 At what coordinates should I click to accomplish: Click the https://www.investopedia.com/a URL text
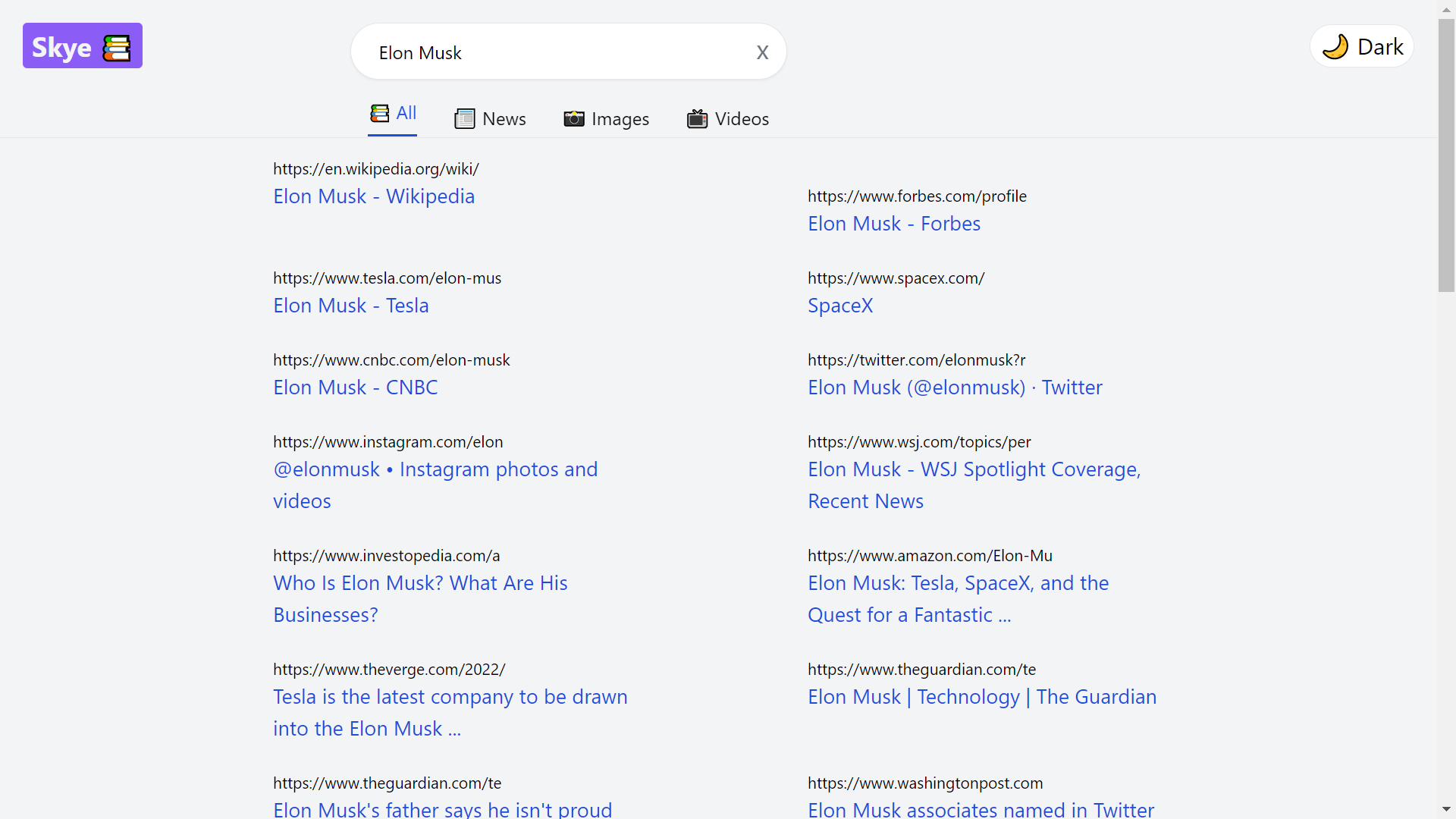387,556
